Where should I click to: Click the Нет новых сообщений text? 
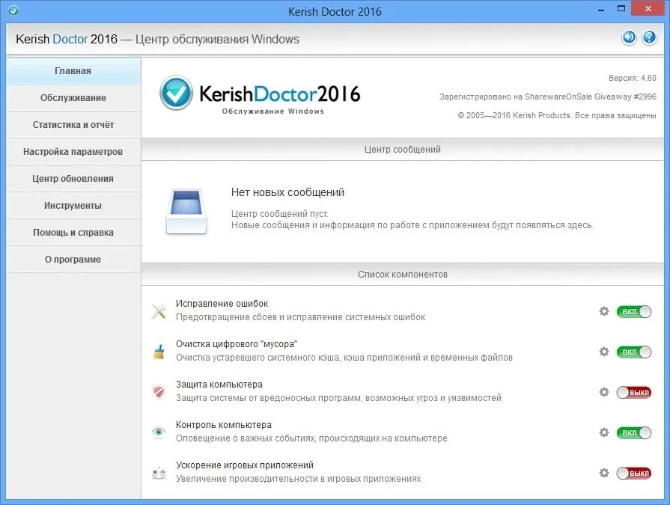(288, 192)
